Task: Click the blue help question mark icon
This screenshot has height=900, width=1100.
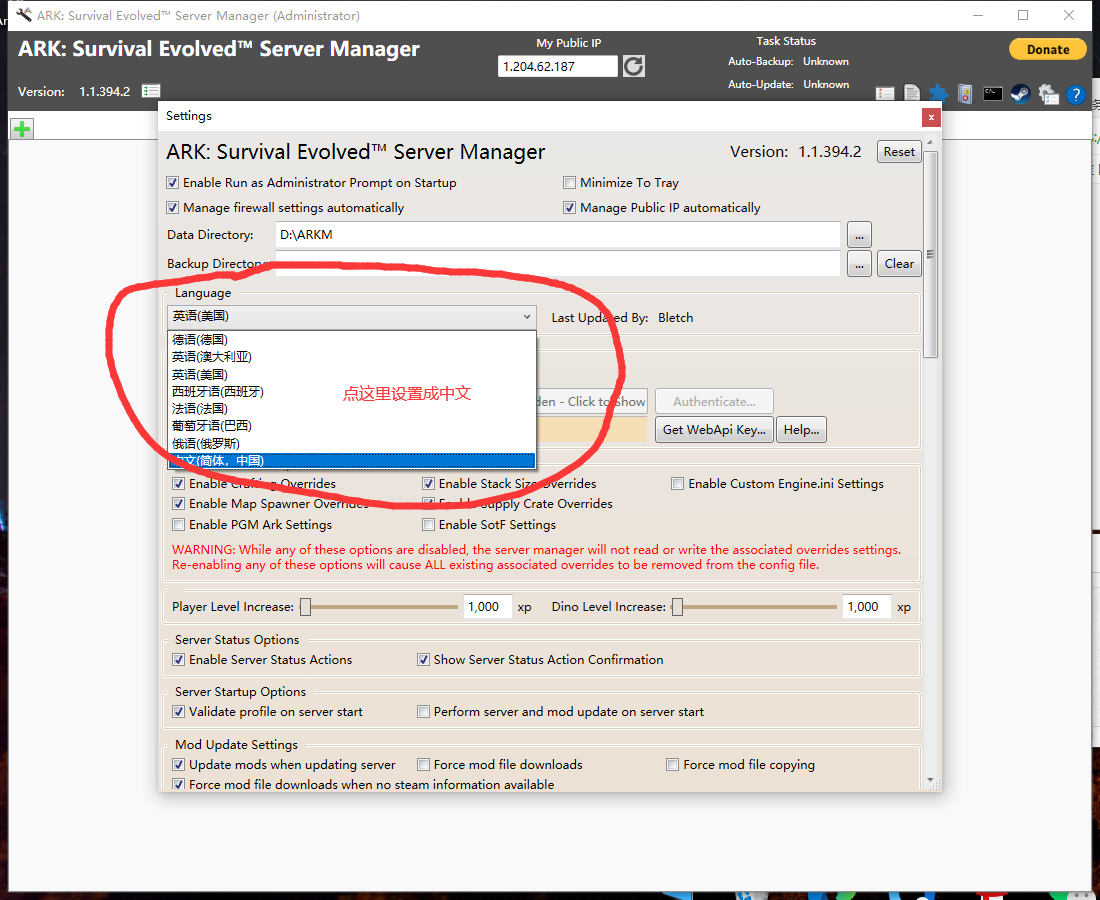Action: pos(1075,94)
